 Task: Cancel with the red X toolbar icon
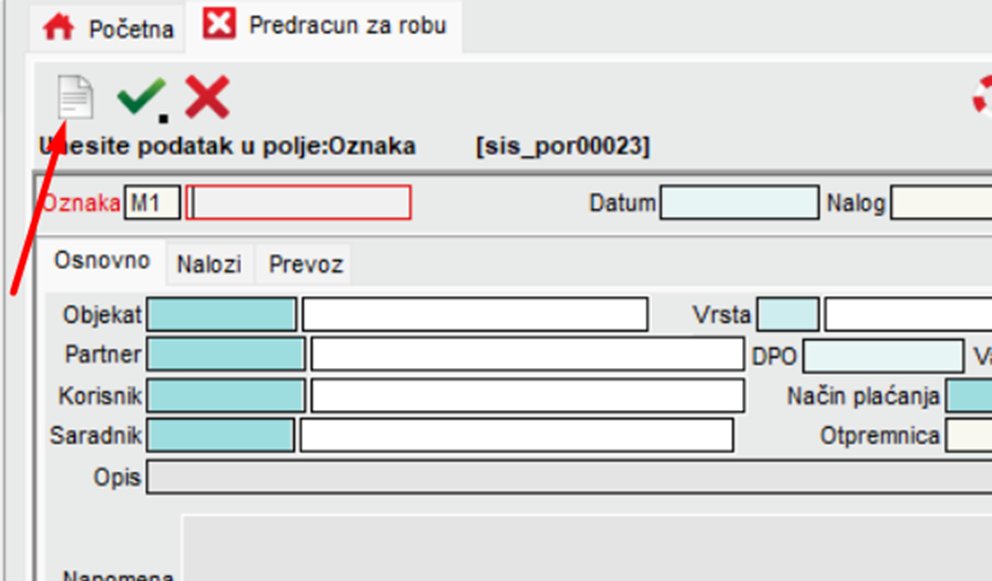click(x=207, y=97)
